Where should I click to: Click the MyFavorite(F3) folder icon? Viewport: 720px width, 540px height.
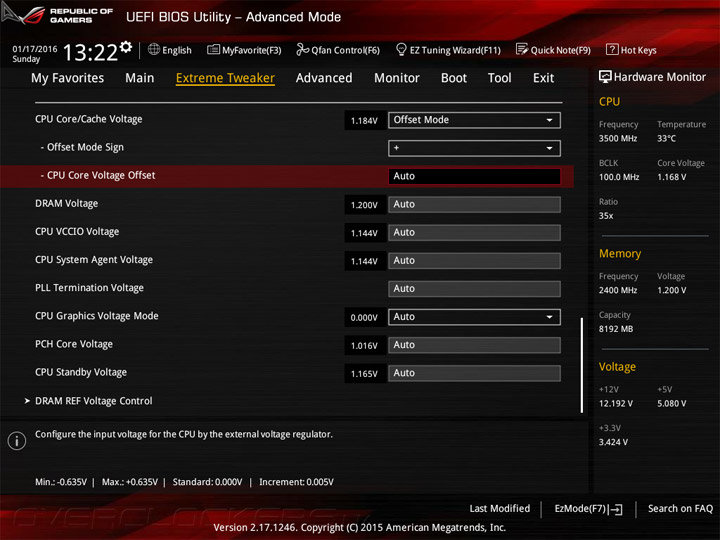(213, 49)
